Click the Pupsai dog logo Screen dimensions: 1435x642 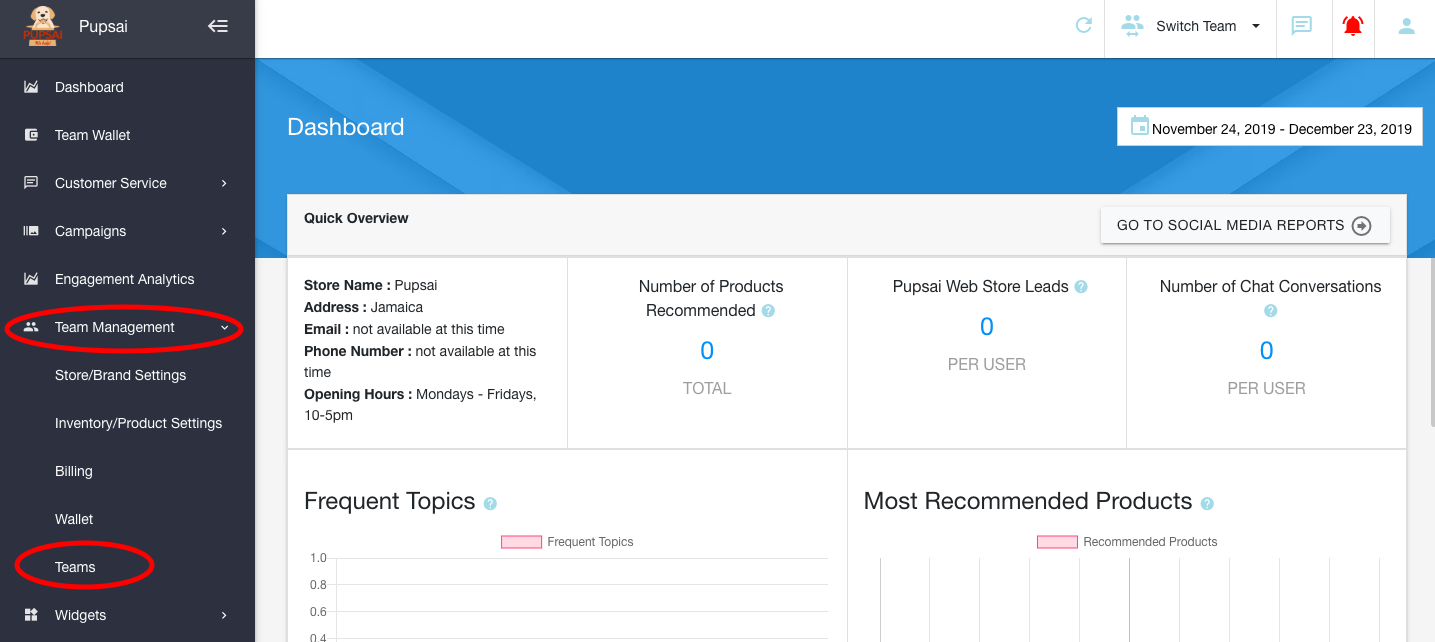pos(41,26)
